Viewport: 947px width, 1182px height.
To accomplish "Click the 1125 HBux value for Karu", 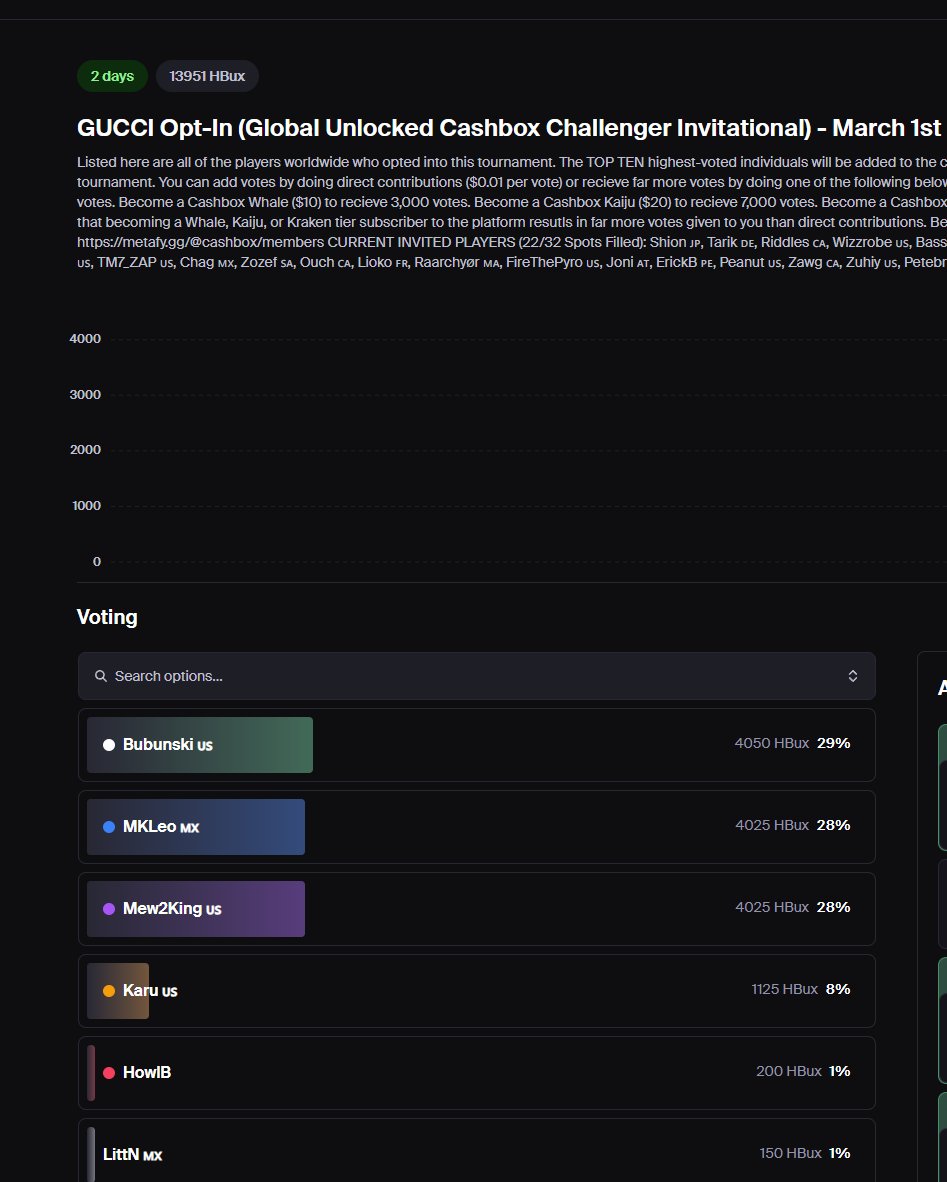I will 785,990.
